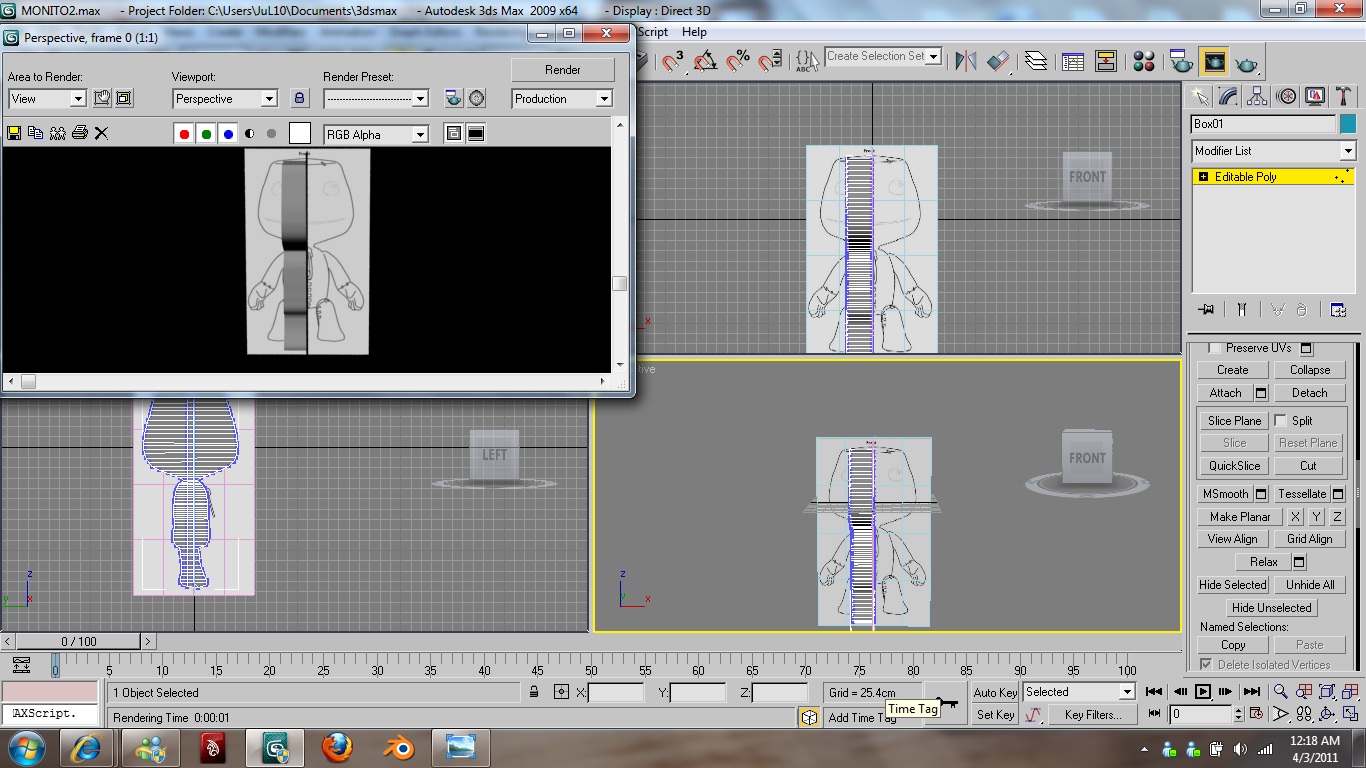Open the Curve Editor
1366x768 pixels.
point(1073,62)
